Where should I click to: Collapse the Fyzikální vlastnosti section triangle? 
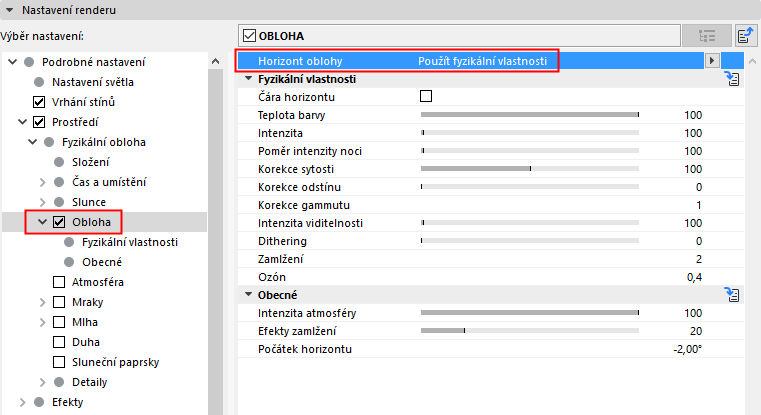click(247, 79)
